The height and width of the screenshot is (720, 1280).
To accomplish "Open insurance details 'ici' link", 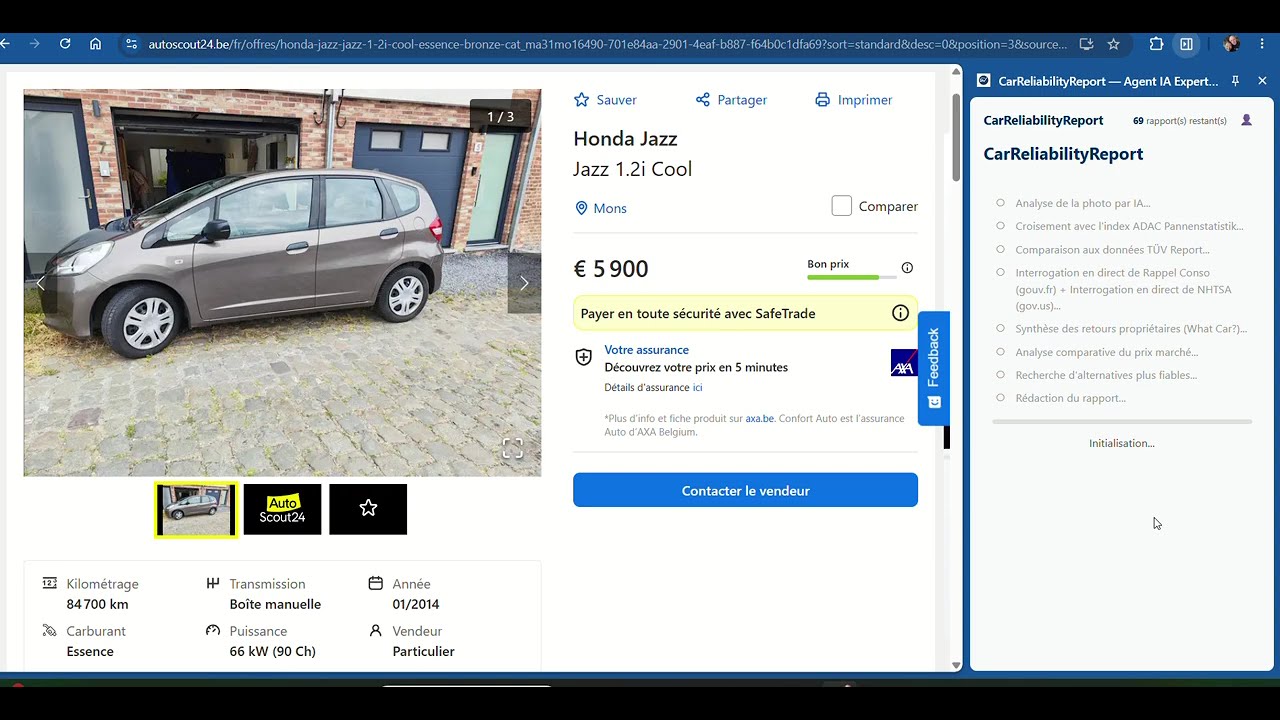I will pyautogui.click(x=697, y=388).
